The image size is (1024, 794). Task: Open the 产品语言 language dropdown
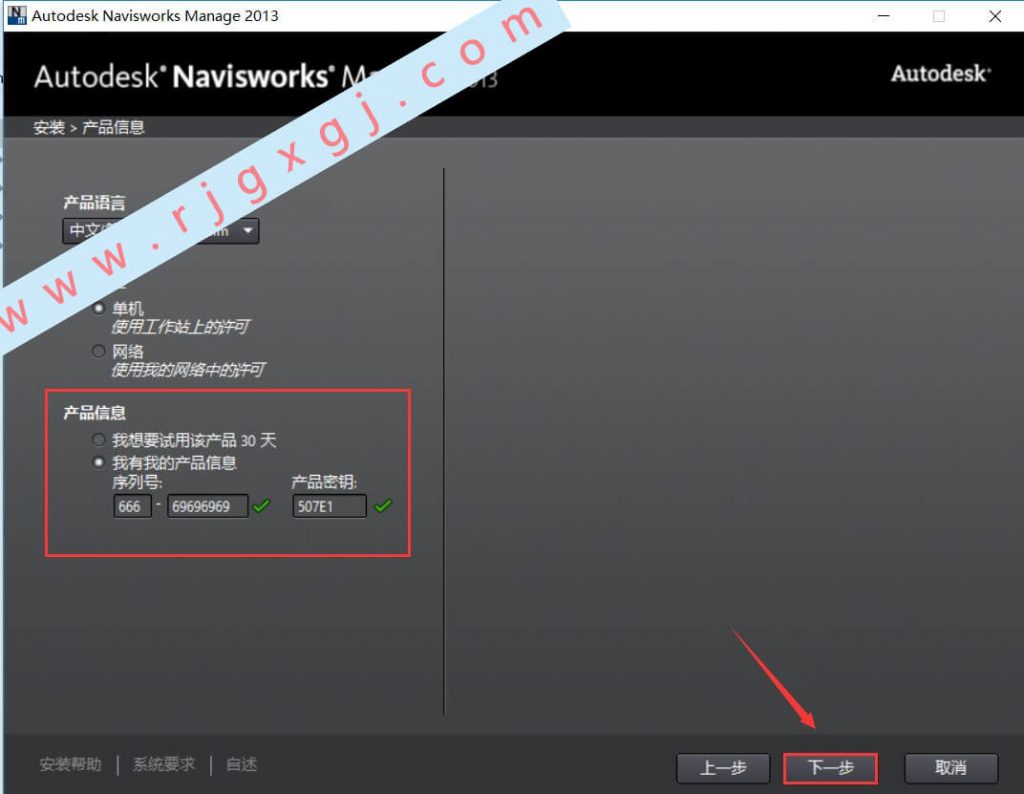tap(161, 230)
